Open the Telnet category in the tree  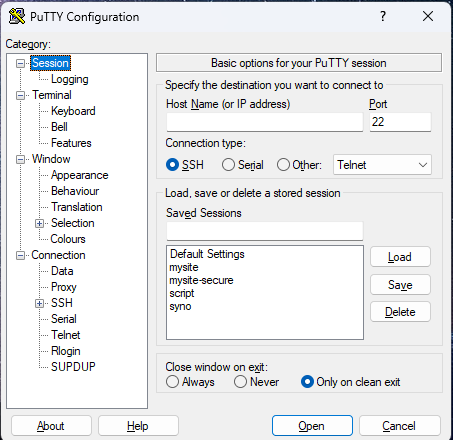66,335
